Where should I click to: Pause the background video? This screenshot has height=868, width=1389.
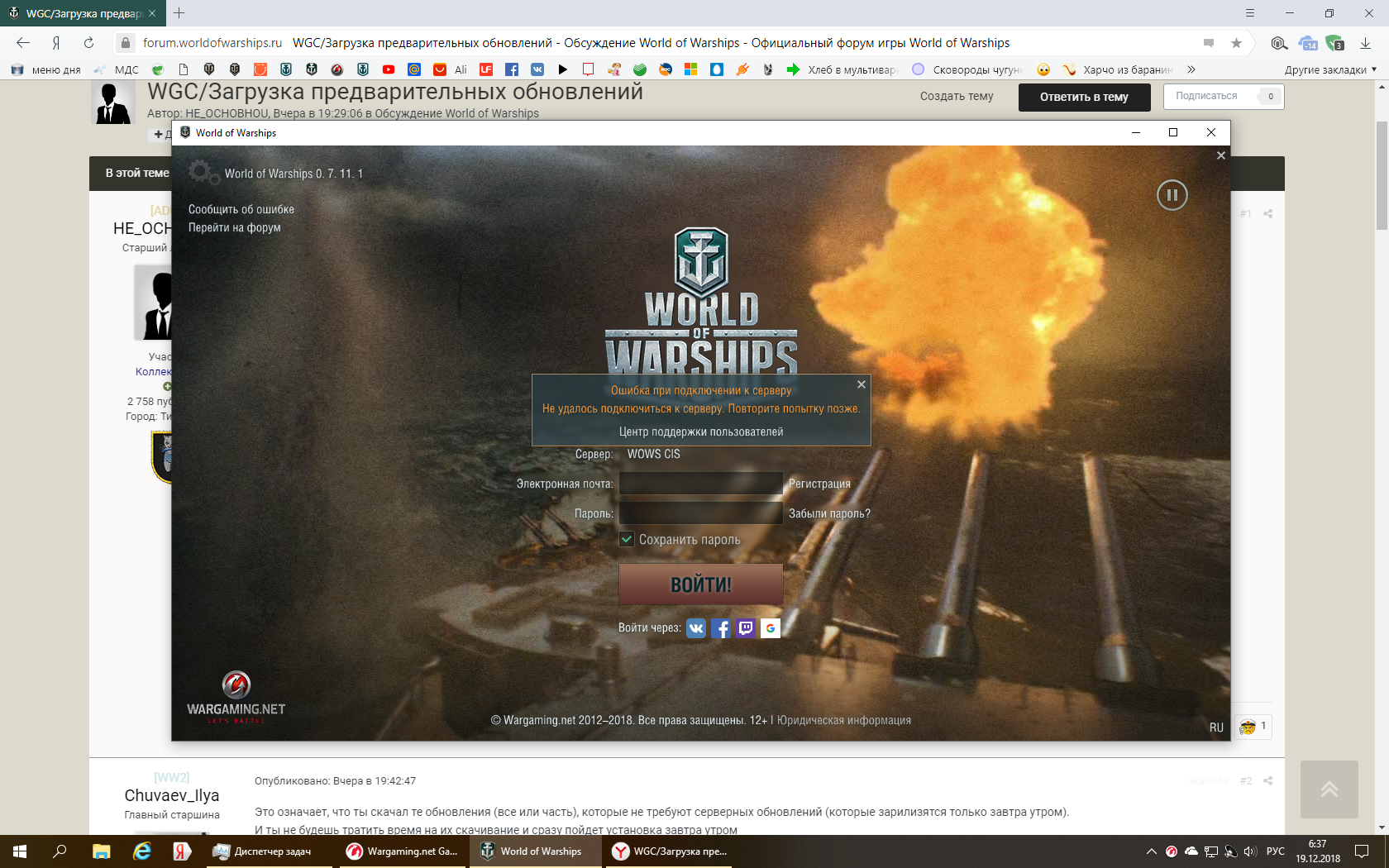pos(1172,195)
